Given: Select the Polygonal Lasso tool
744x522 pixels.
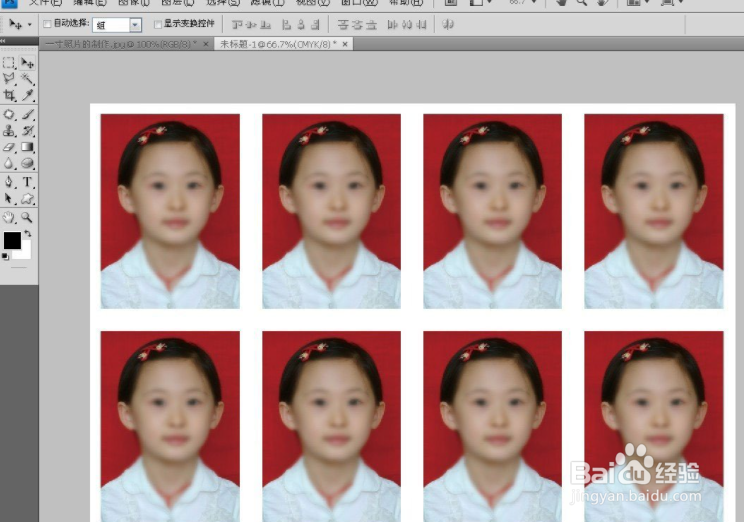Looking at the screenshot, I should (x=9, y=79).
